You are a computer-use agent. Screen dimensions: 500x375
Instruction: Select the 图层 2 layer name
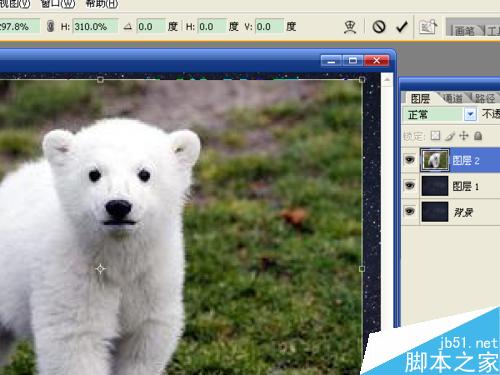click(x=466, y=161)
